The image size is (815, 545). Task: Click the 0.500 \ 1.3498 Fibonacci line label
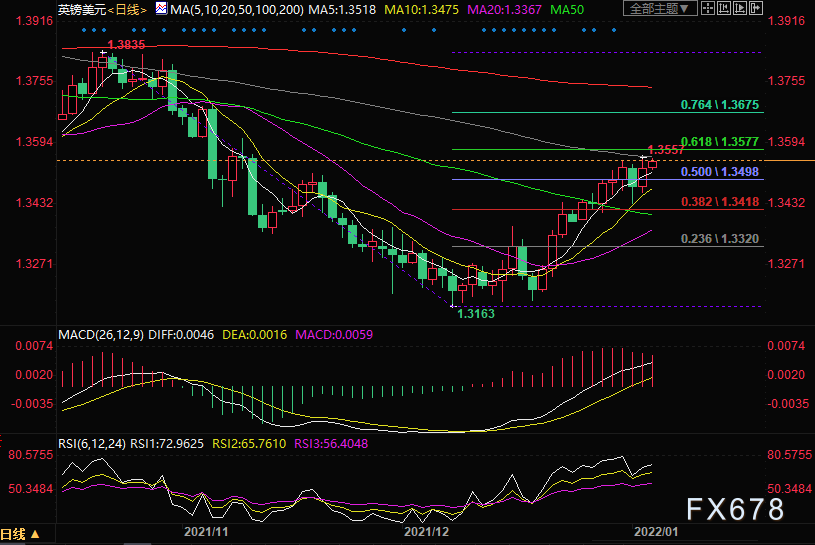pos(720,171)
